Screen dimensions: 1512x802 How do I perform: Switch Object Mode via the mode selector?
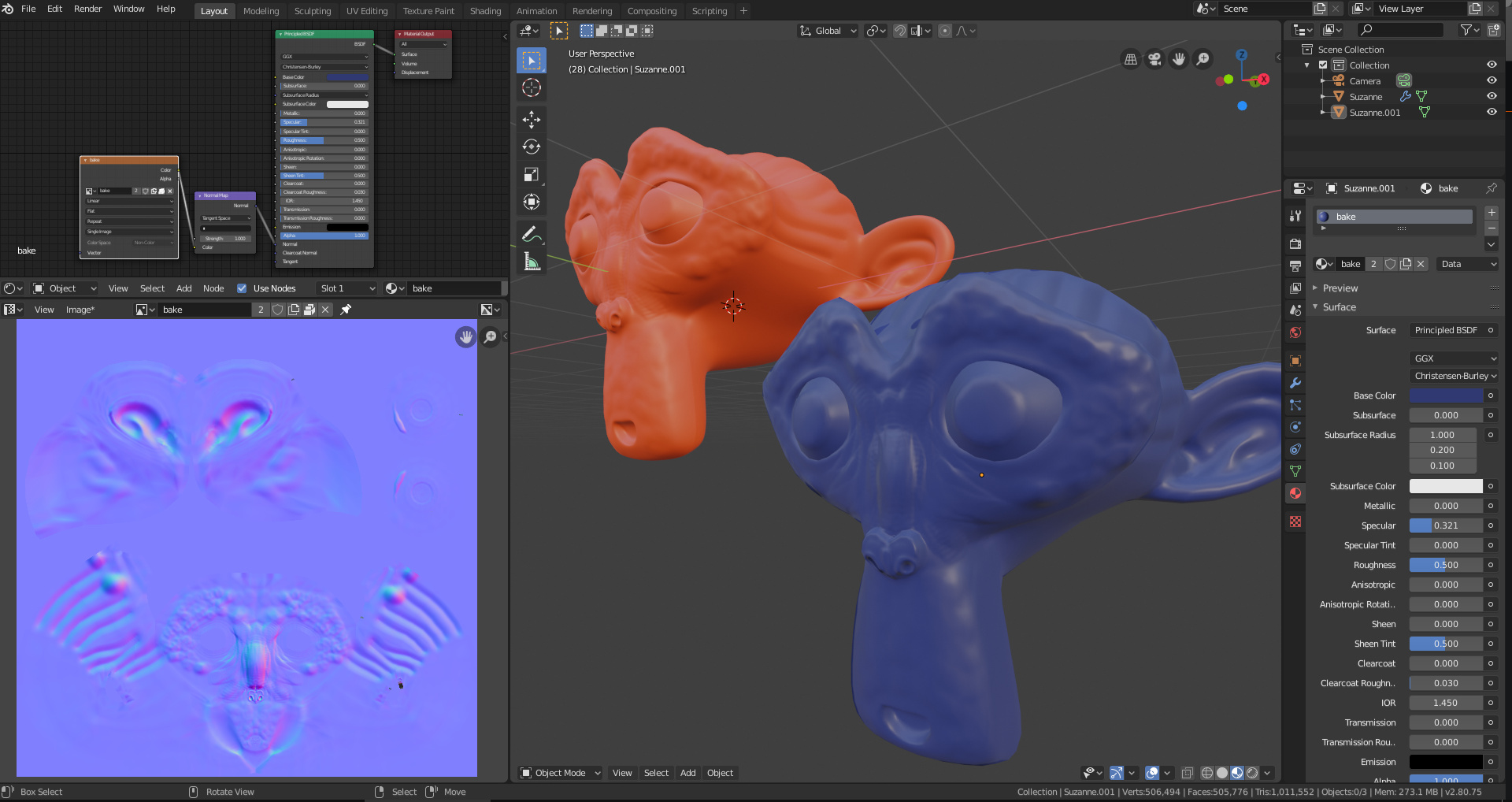559,773
